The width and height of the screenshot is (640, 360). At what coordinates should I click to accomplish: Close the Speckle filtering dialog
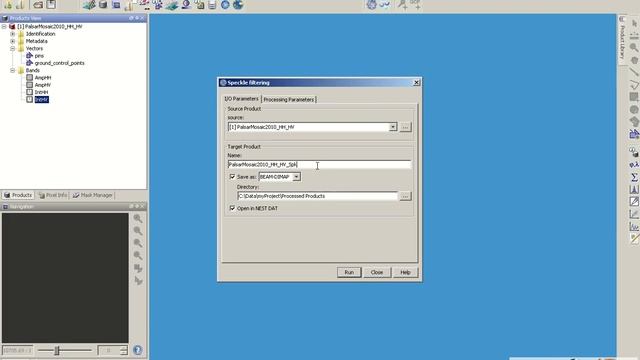[x=416, y=82]
